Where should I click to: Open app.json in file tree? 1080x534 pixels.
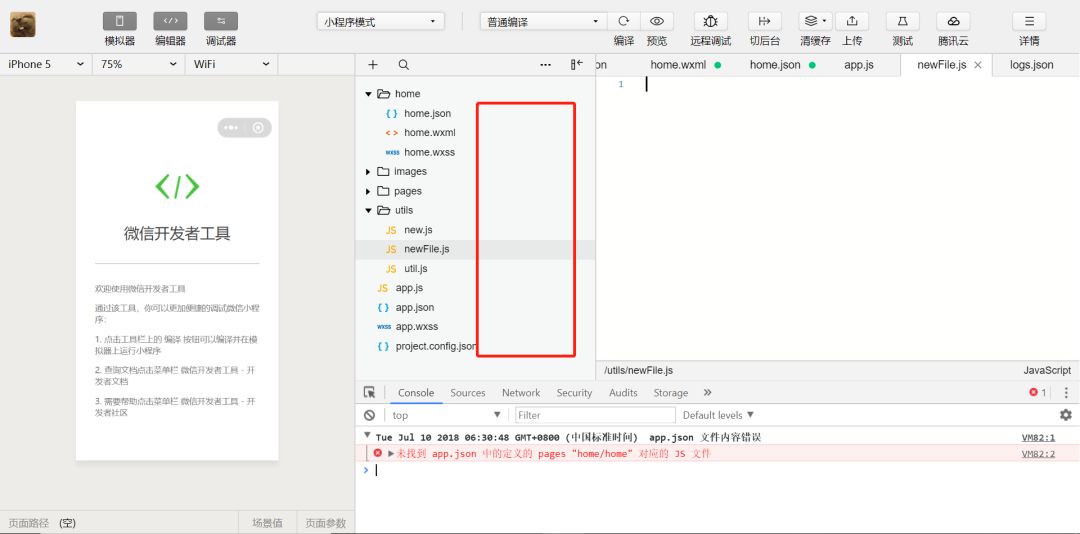pyautogui.click(x=415, y=307)
